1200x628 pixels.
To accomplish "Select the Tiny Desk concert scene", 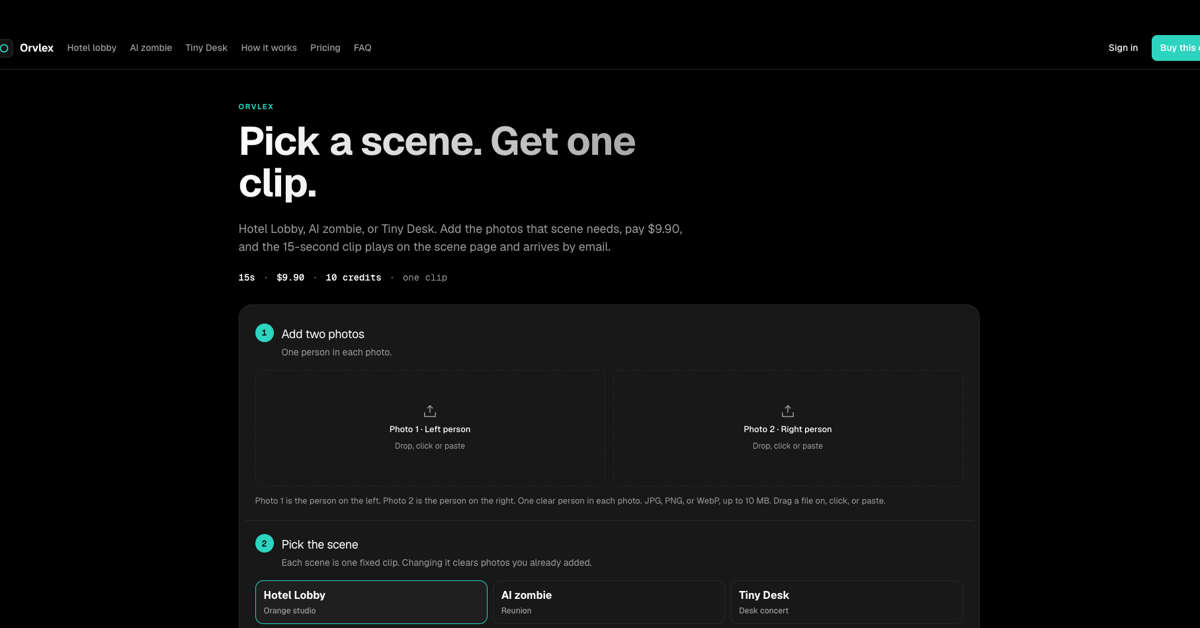I will point(846,602).
